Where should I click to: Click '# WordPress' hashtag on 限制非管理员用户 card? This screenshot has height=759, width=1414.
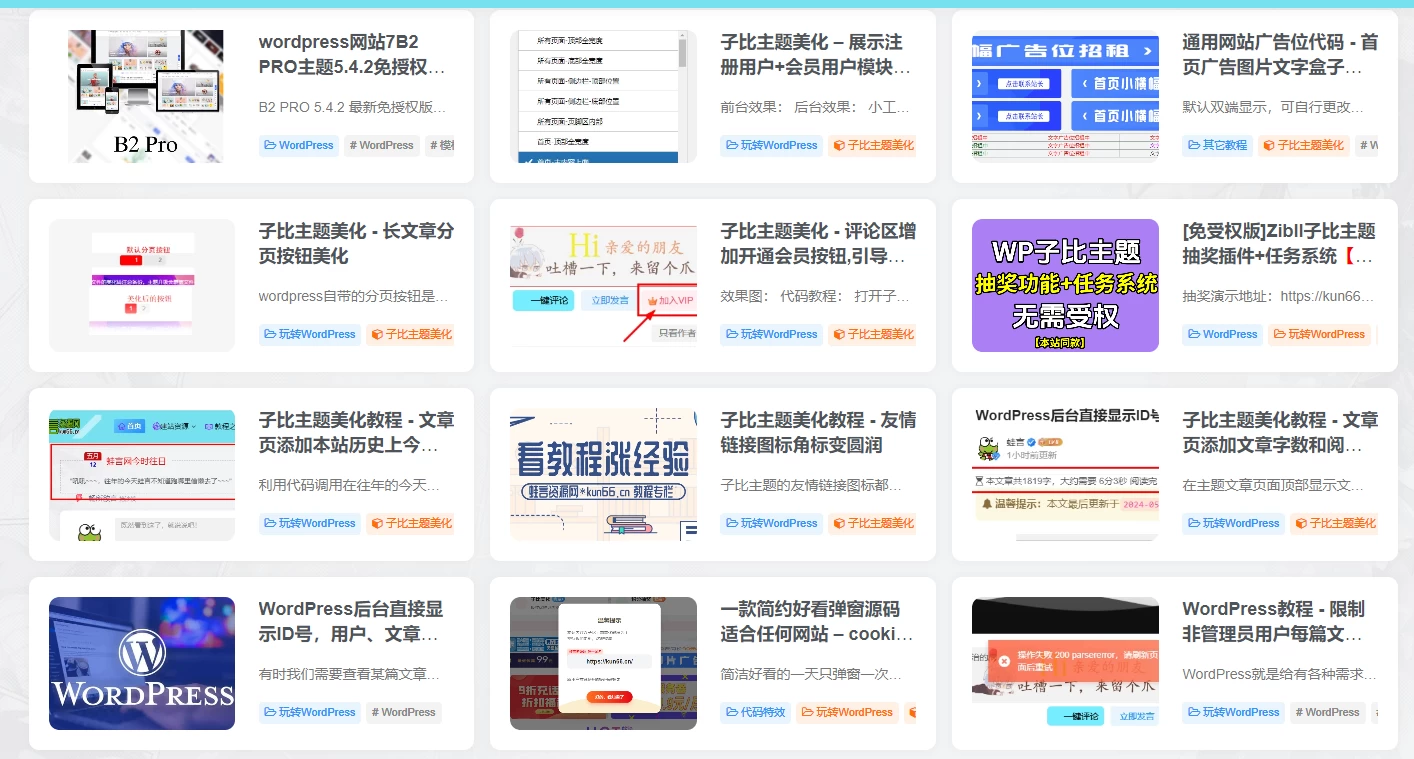pos(1327,712)
